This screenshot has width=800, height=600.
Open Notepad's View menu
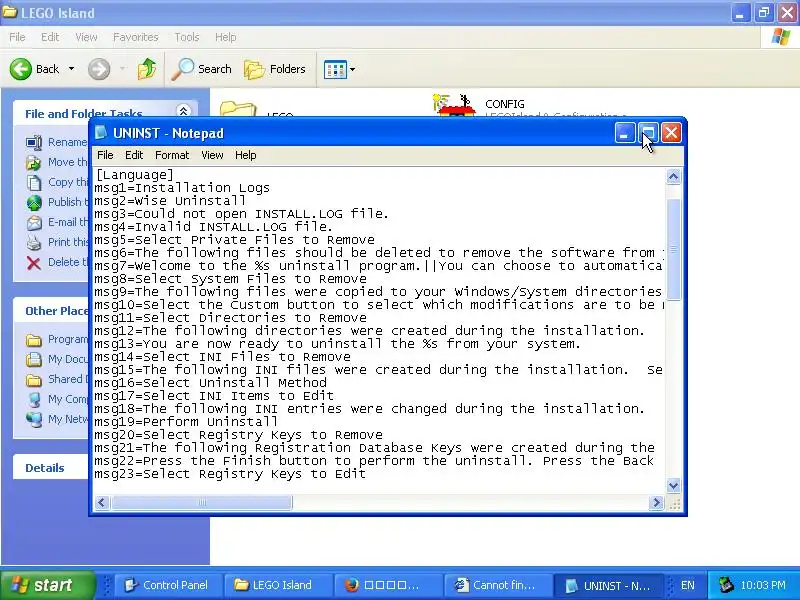(x=212, y=155)
